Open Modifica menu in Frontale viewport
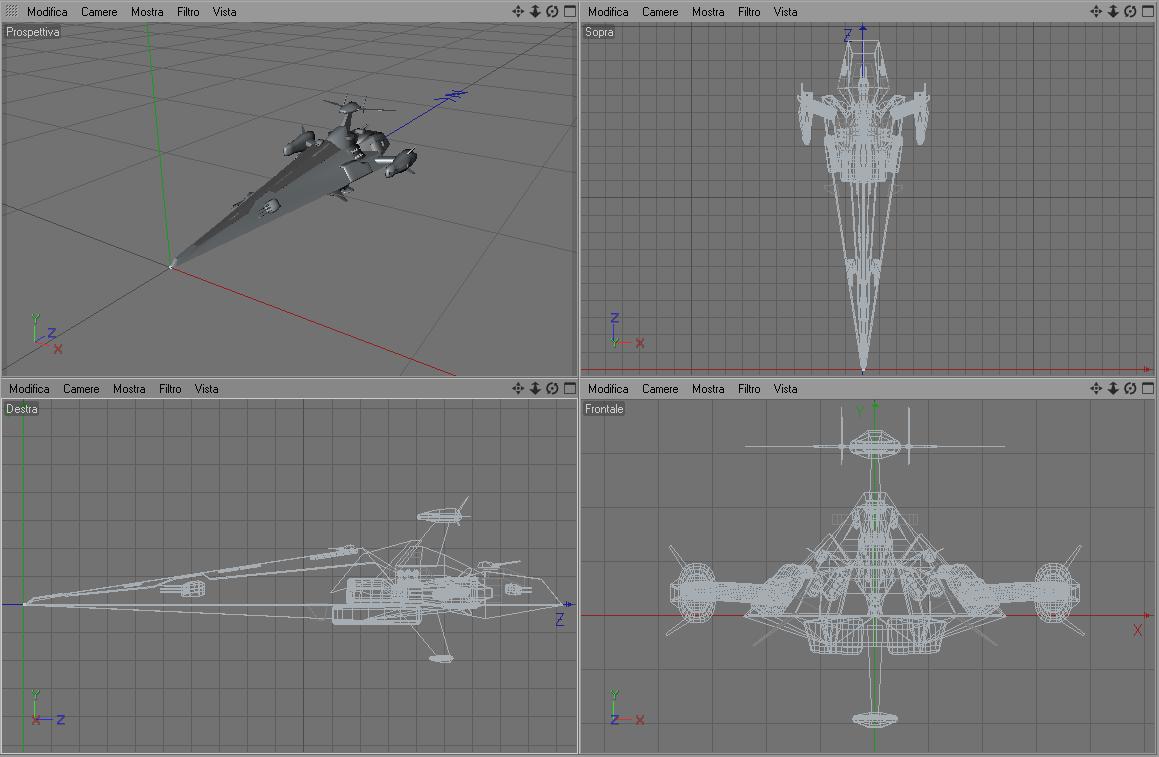Screen dimensions: 1159x757 click(608, 389)
